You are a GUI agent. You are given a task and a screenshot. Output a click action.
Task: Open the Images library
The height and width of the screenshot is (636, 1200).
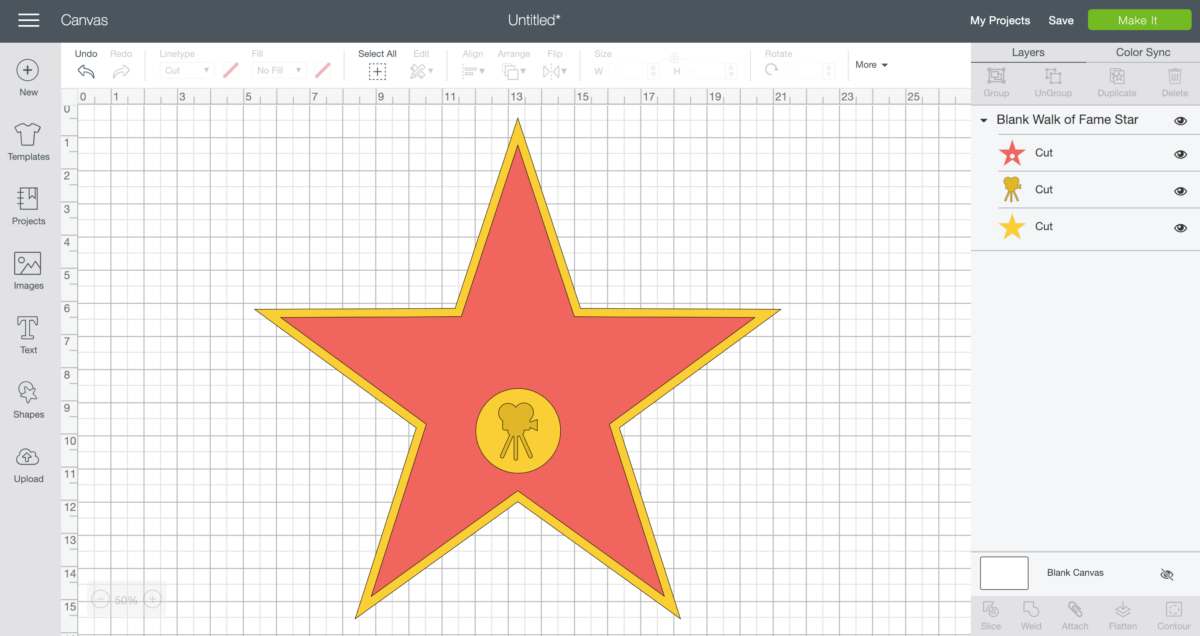click(28, 271)
